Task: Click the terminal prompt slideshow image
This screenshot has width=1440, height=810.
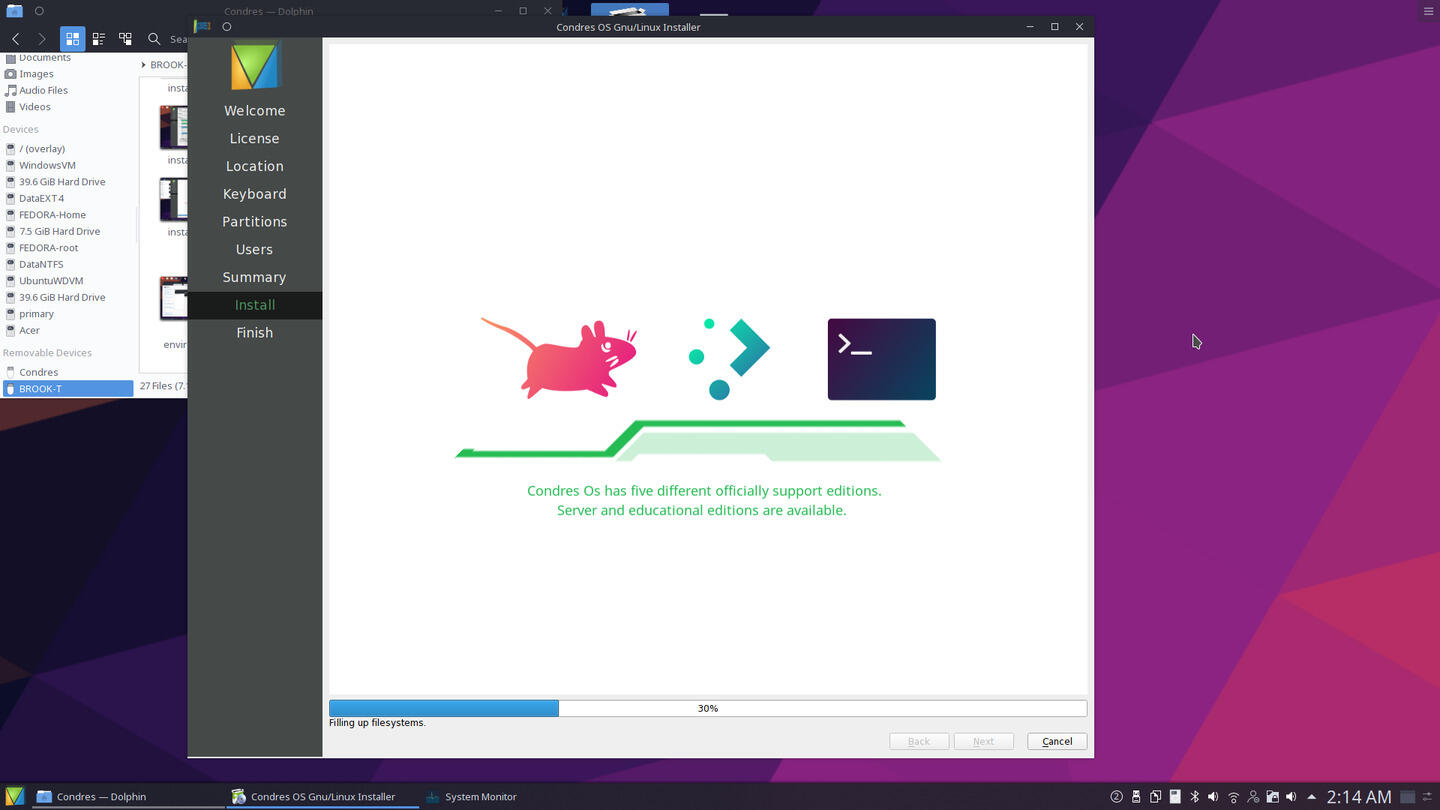Action: click(x=882, y=359)
